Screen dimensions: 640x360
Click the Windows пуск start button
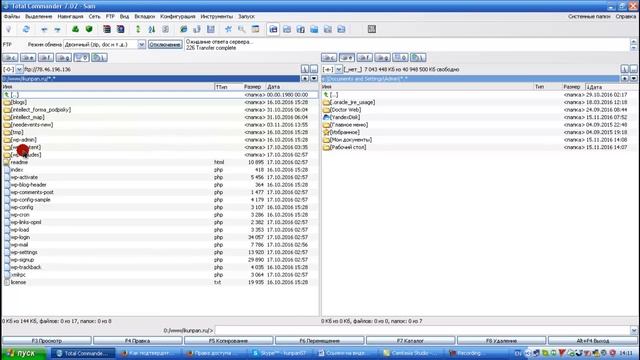[23, 353]
